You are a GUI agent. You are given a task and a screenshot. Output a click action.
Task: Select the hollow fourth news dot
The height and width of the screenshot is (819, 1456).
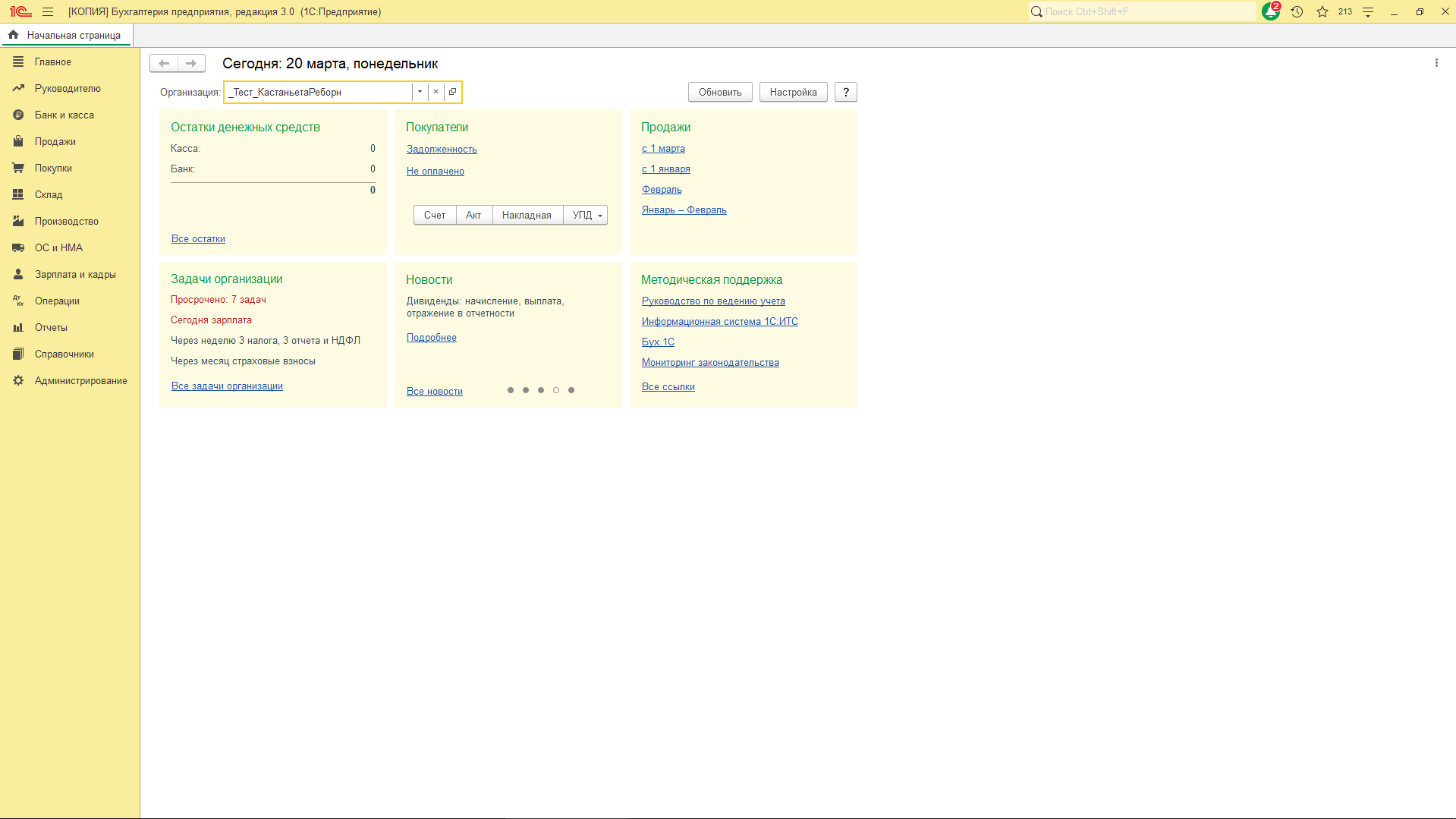click(556, 390)
